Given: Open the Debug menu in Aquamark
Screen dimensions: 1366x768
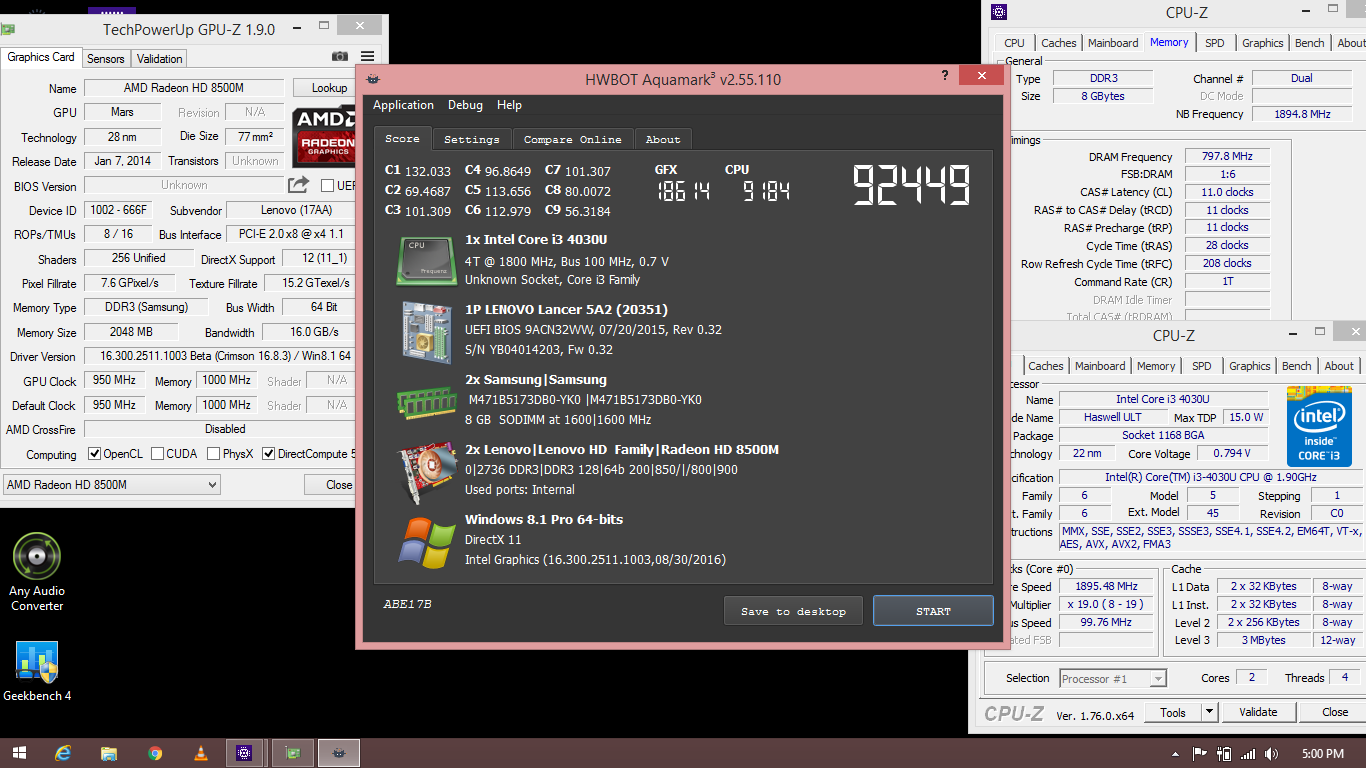Looking at the screenshot, I should click(465, 105).
